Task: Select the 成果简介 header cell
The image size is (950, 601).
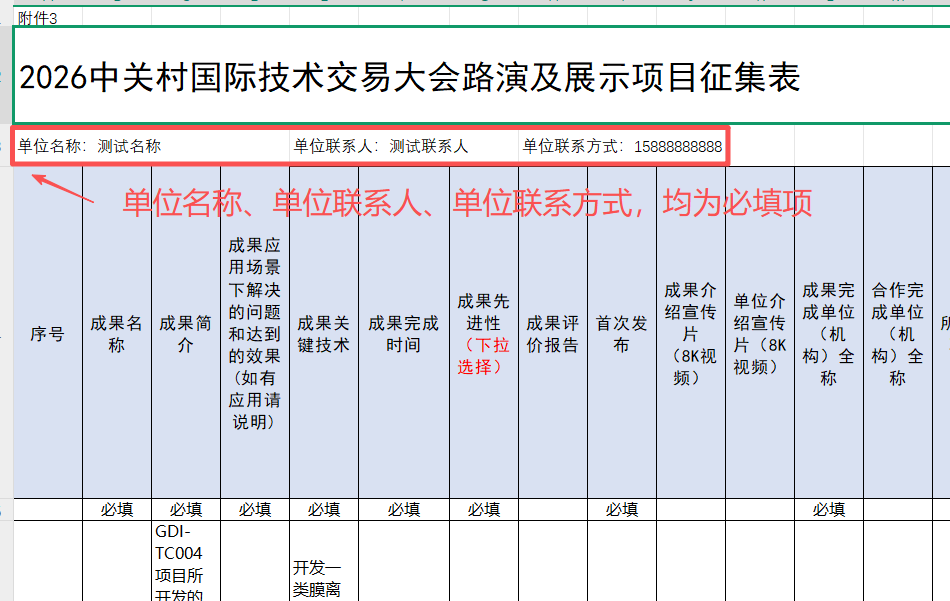Action: pyautogui.click(x=186, y=334)
